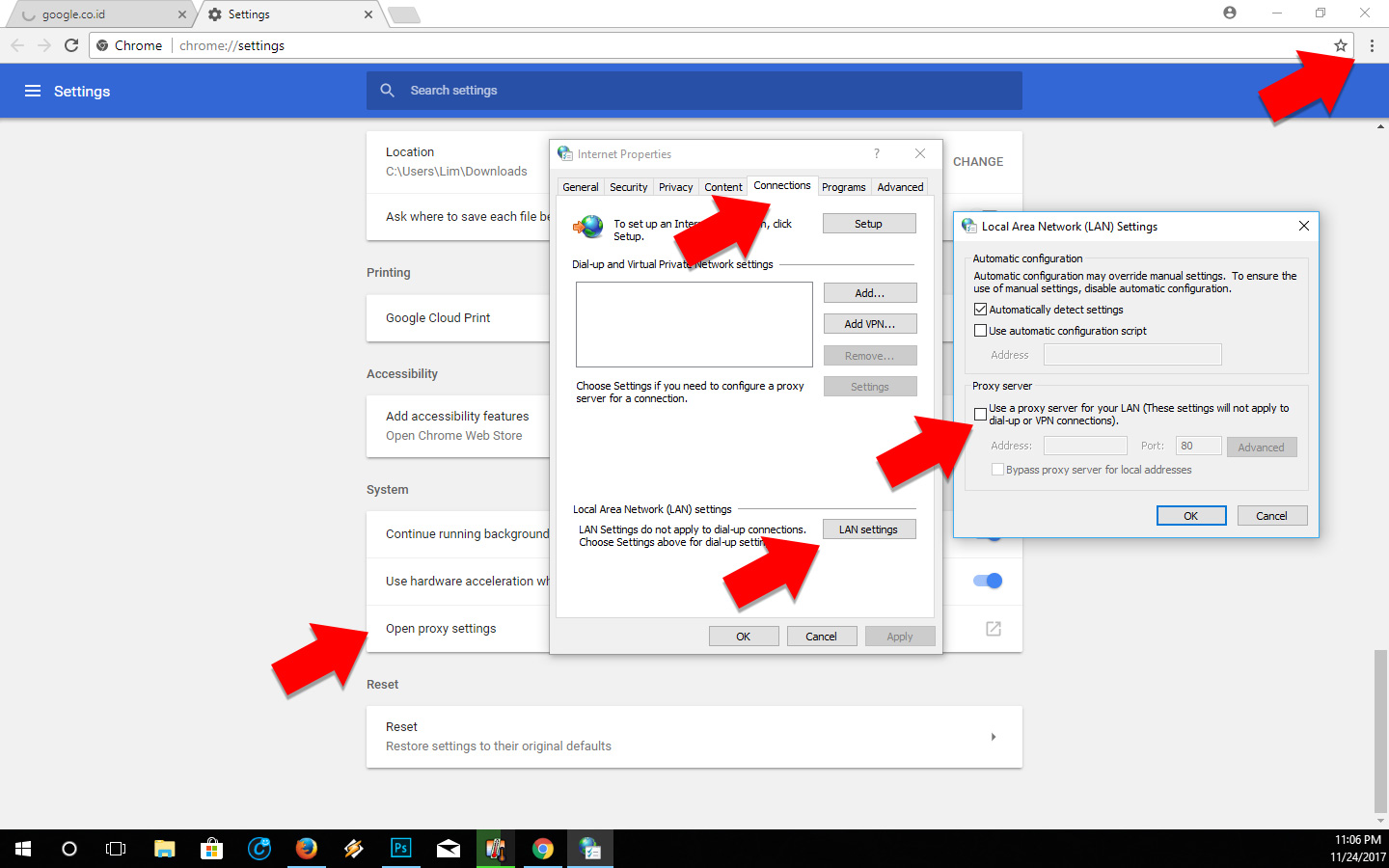Expand the Reset settings section
This screenshot has height=868, width=1389.
point(994,736)
